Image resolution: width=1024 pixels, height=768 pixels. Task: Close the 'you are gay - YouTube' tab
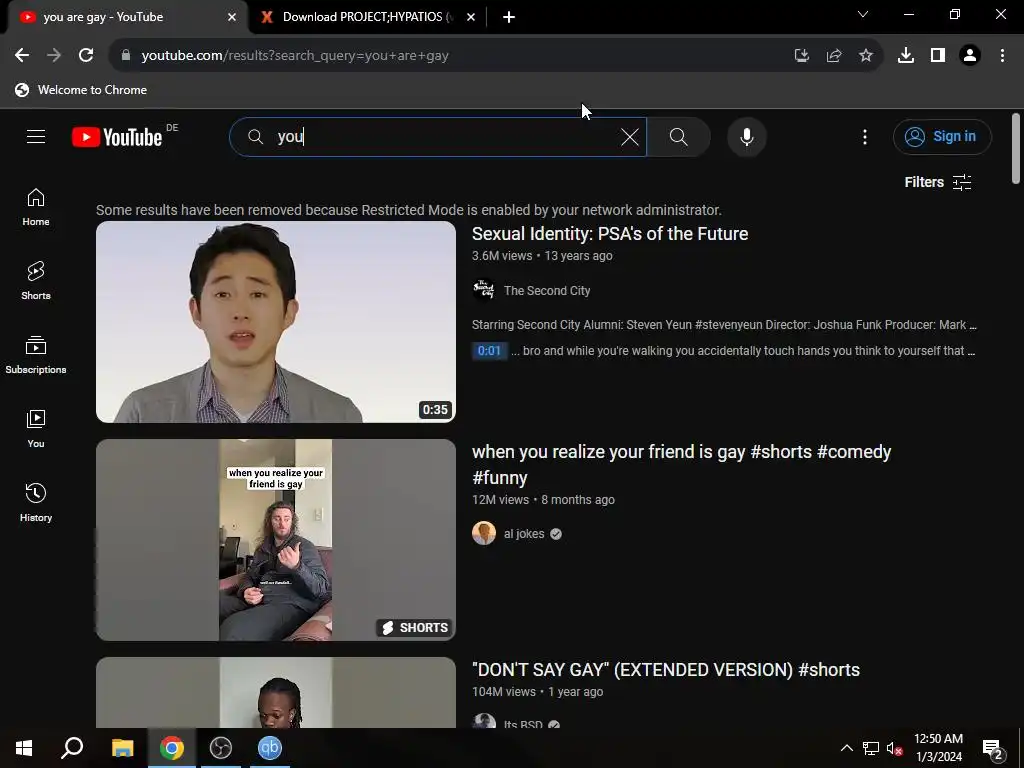pos(232,17)
